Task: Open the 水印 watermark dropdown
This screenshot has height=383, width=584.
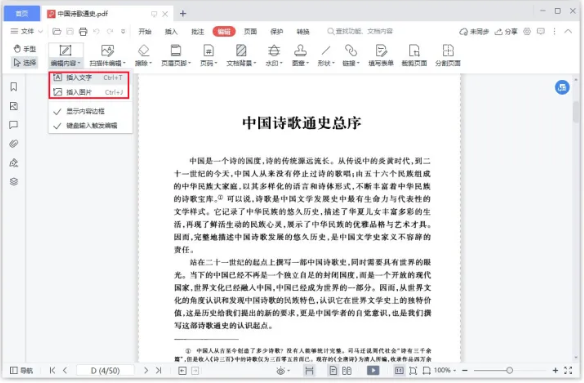Action: coord(274,55)
